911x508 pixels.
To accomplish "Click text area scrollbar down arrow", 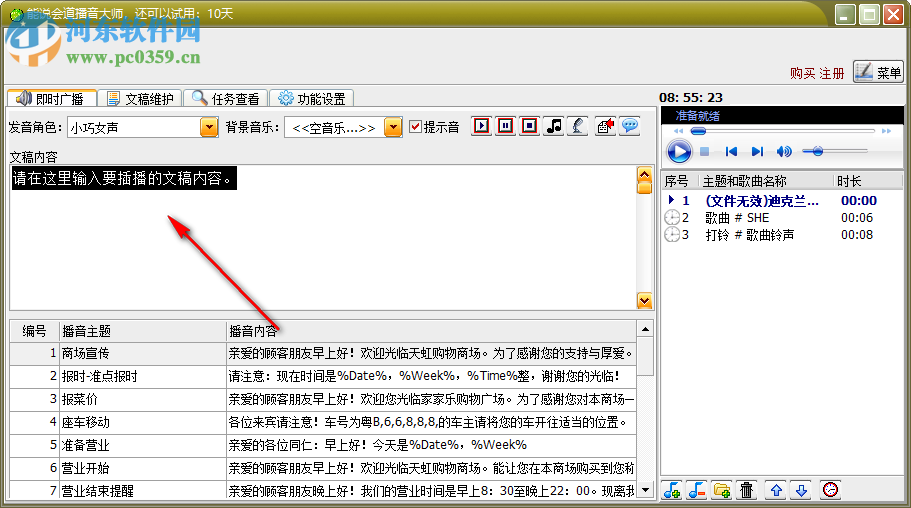I will [x=644, y=300].
